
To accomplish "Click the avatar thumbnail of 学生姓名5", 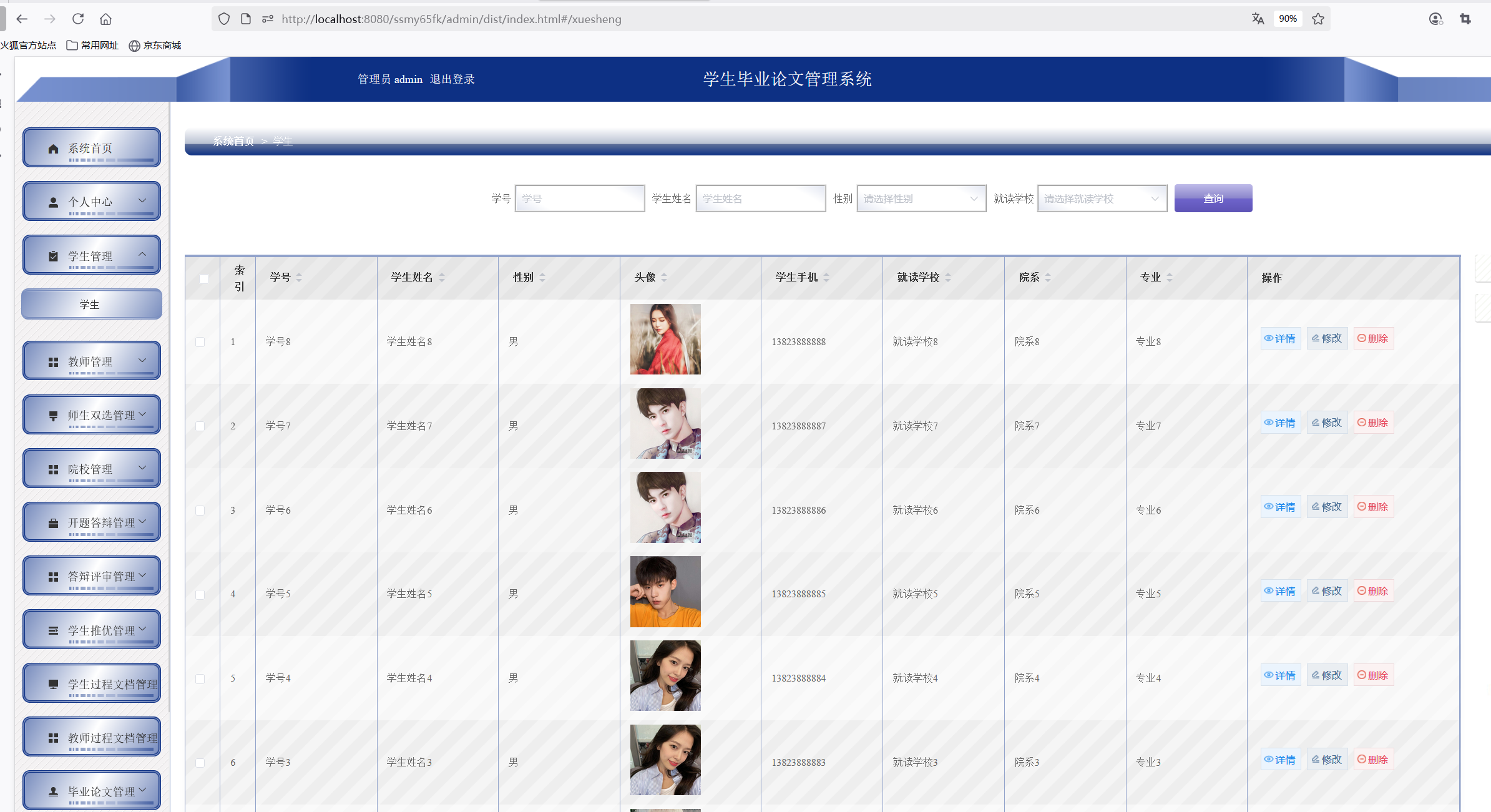I will pyautogui.click(x=665, y=592).
